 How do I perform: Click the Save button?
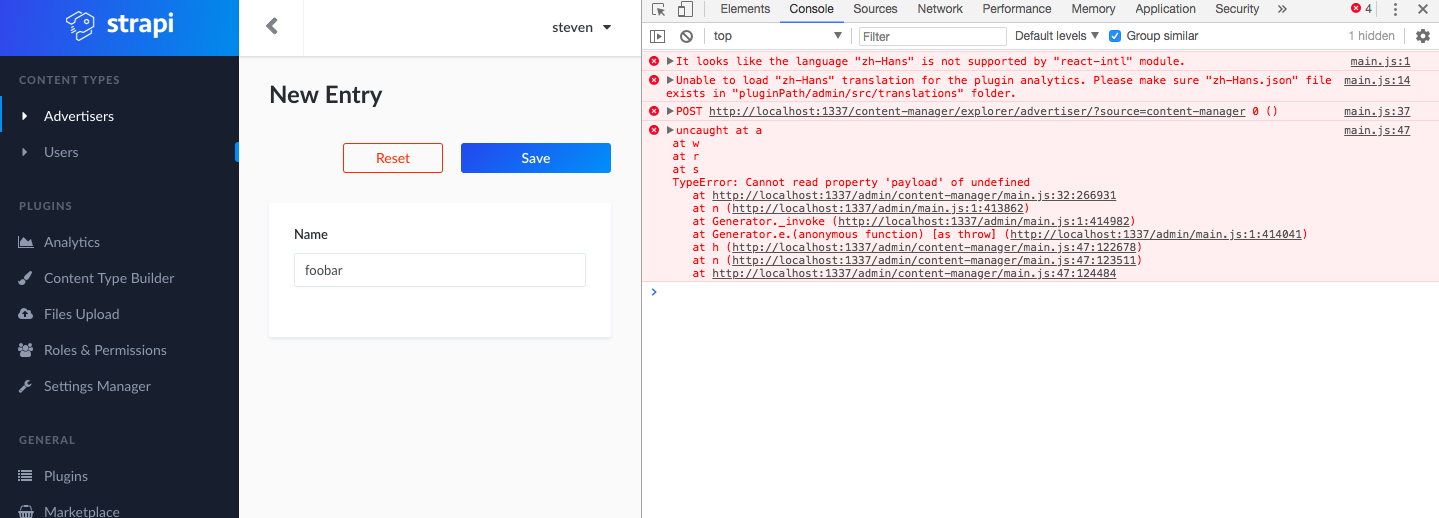(x=536, y=158)
